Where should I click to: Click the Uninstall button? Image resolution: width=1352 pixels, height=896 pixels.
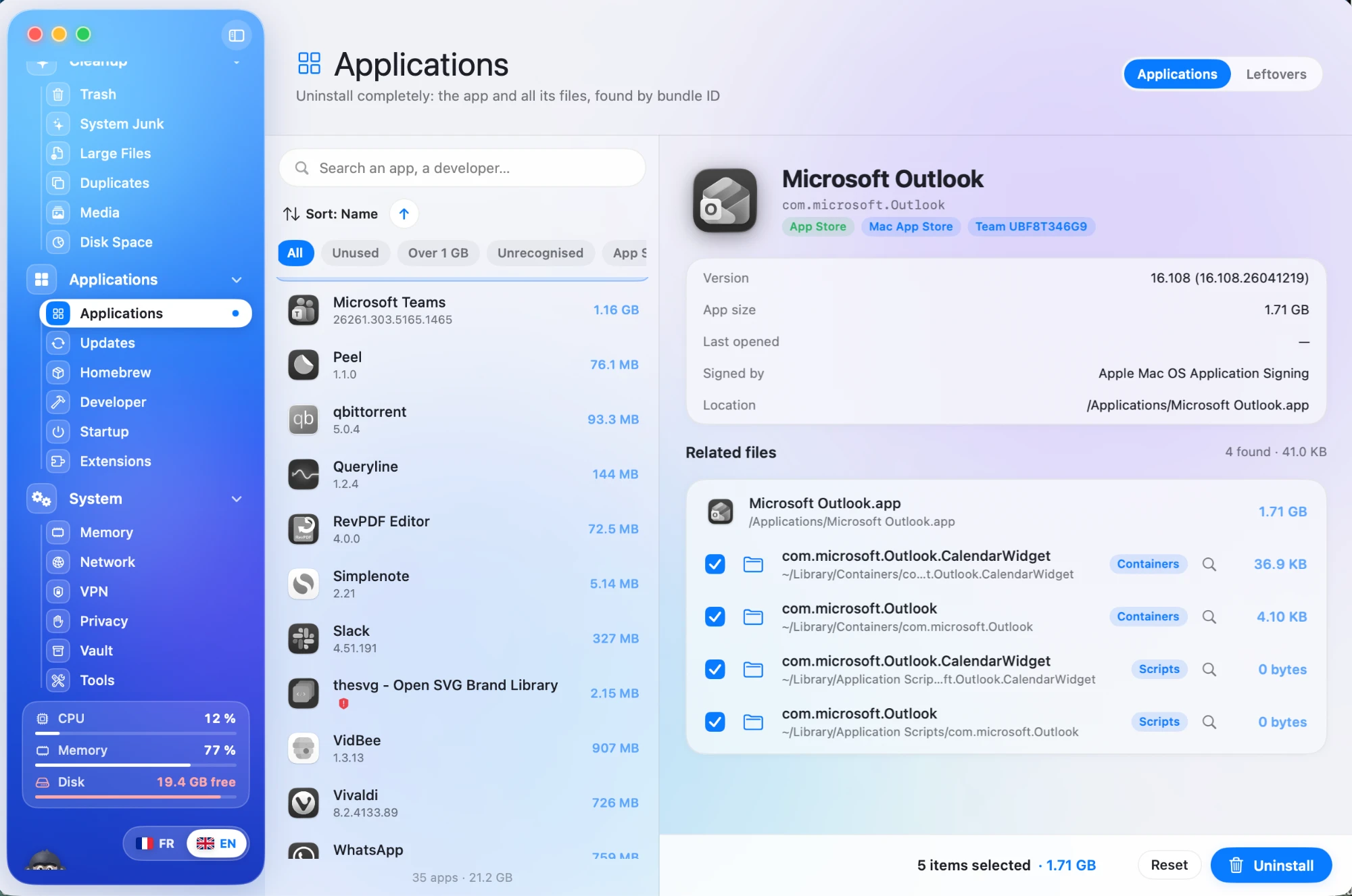pos(1271,866)
